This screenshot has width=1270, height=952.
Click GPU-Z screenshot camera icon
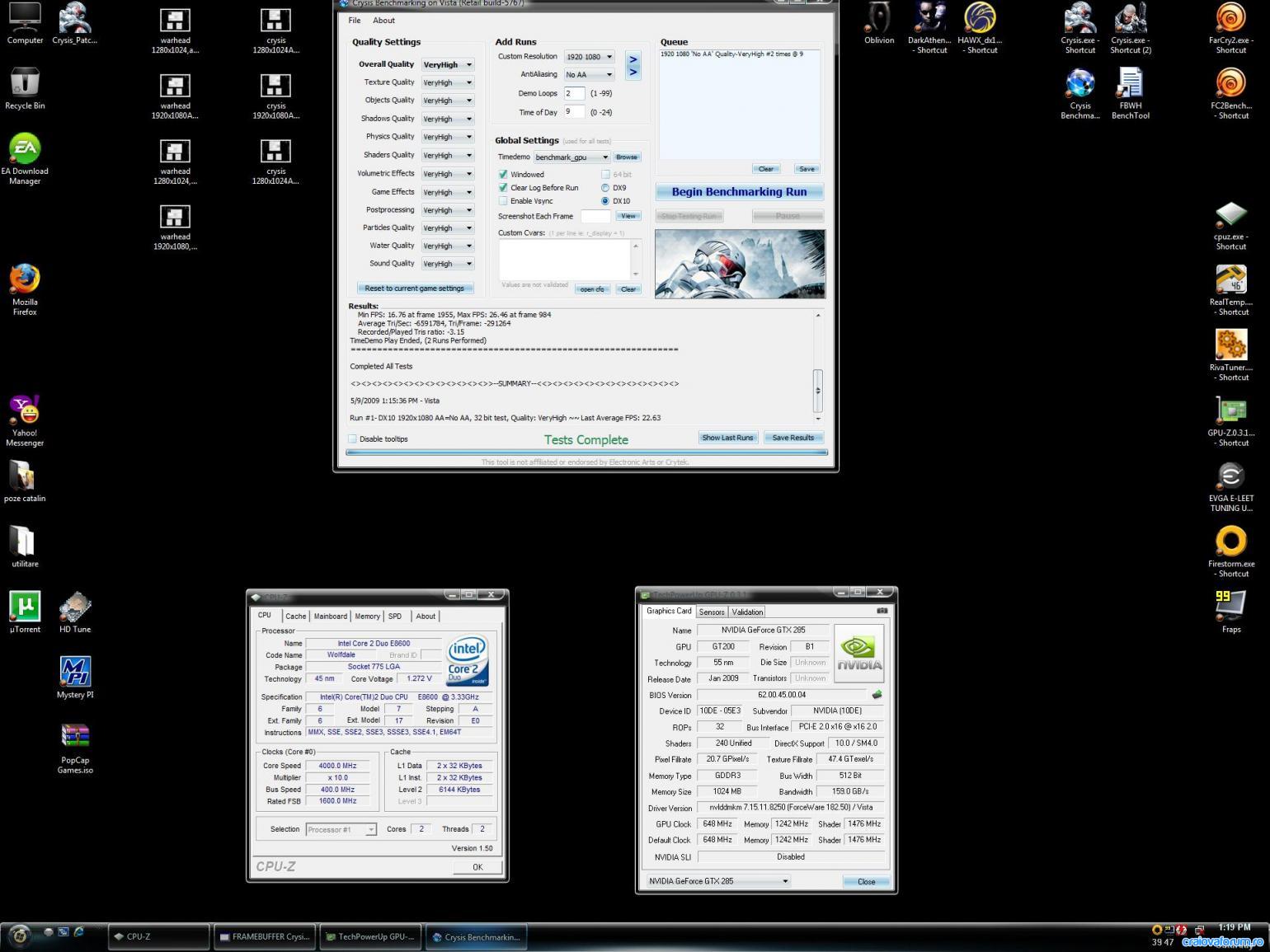tap(882, 611)
